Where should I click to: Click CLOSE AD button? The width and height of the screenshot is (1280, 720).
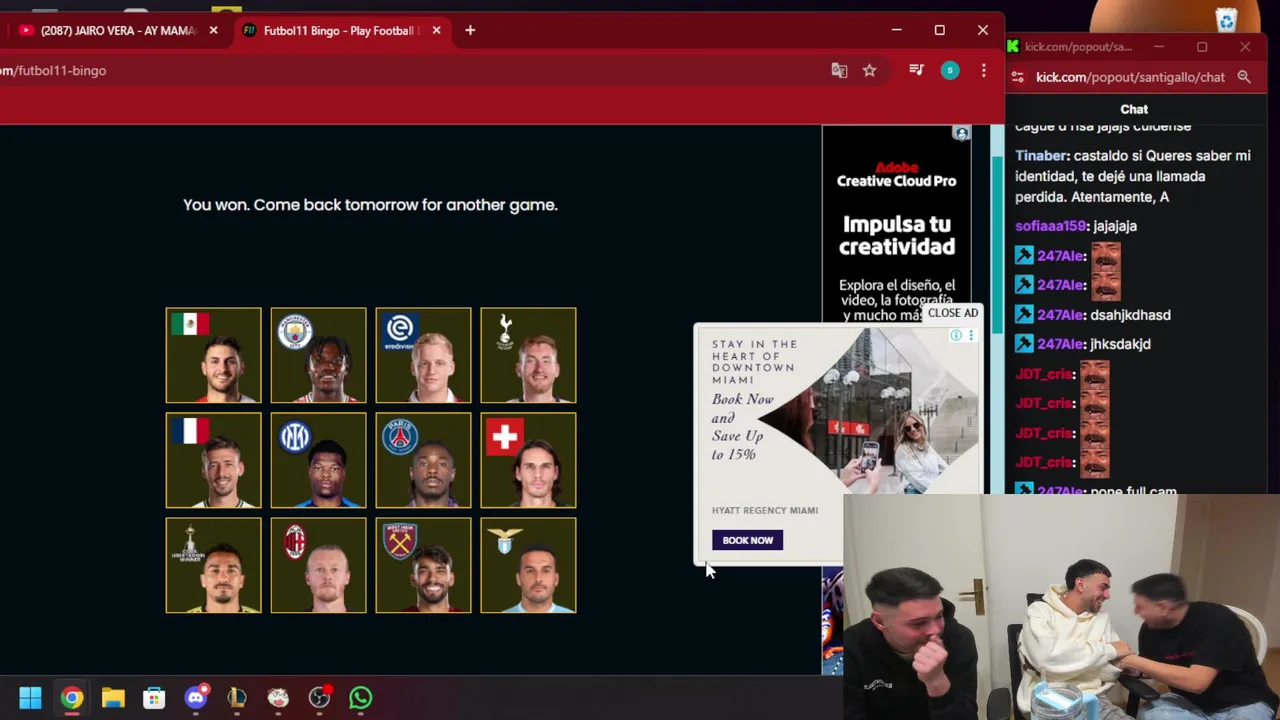point(953,313)
